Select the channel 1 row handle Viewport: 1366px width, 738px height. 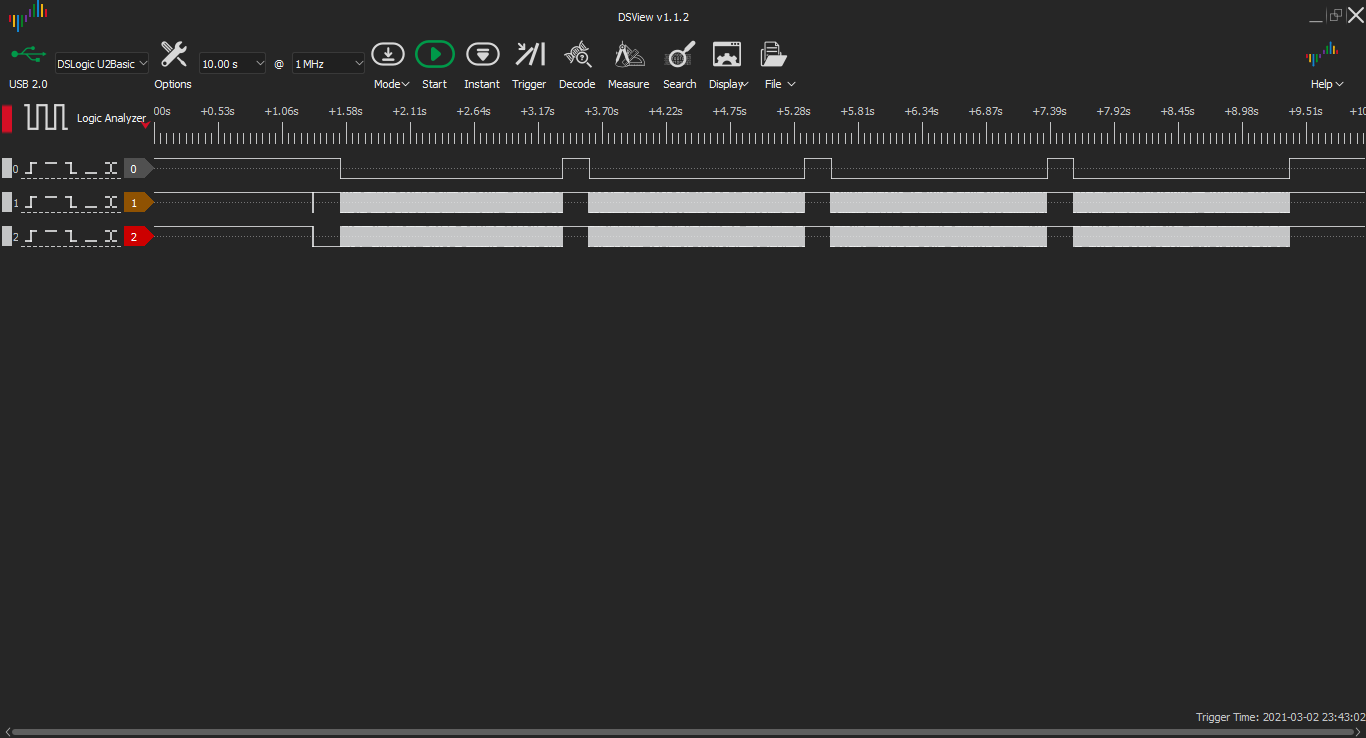coord(7,202)
